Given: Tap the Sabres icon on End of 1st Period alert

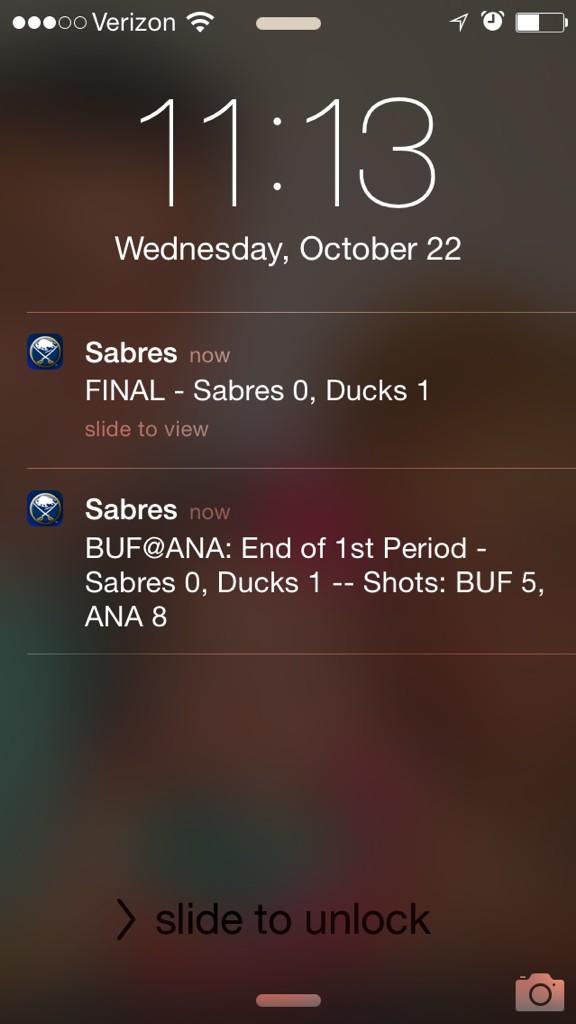Looking at the screenshot, I should 45,508.
